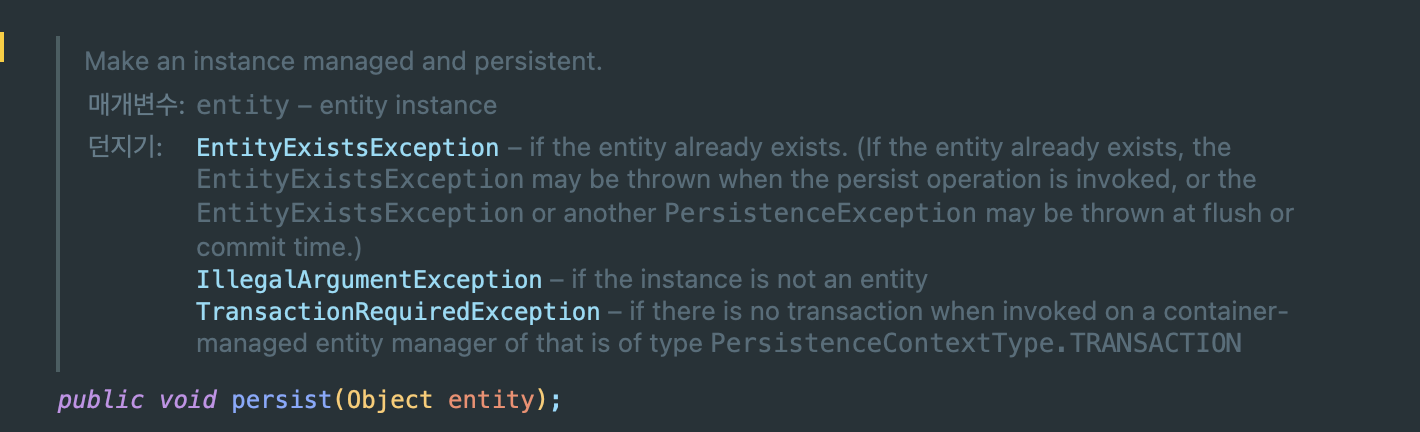Select the entity parameter in method signature
Viewport: 1420px width, 432px height.
[491, 400]
